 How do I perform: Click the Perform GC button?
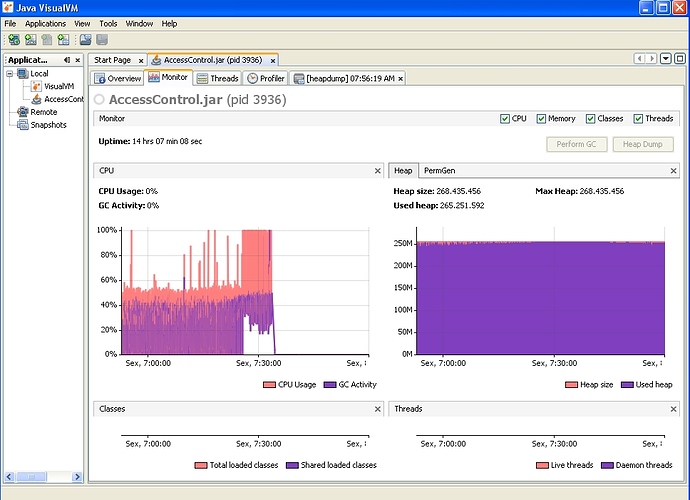576,144
